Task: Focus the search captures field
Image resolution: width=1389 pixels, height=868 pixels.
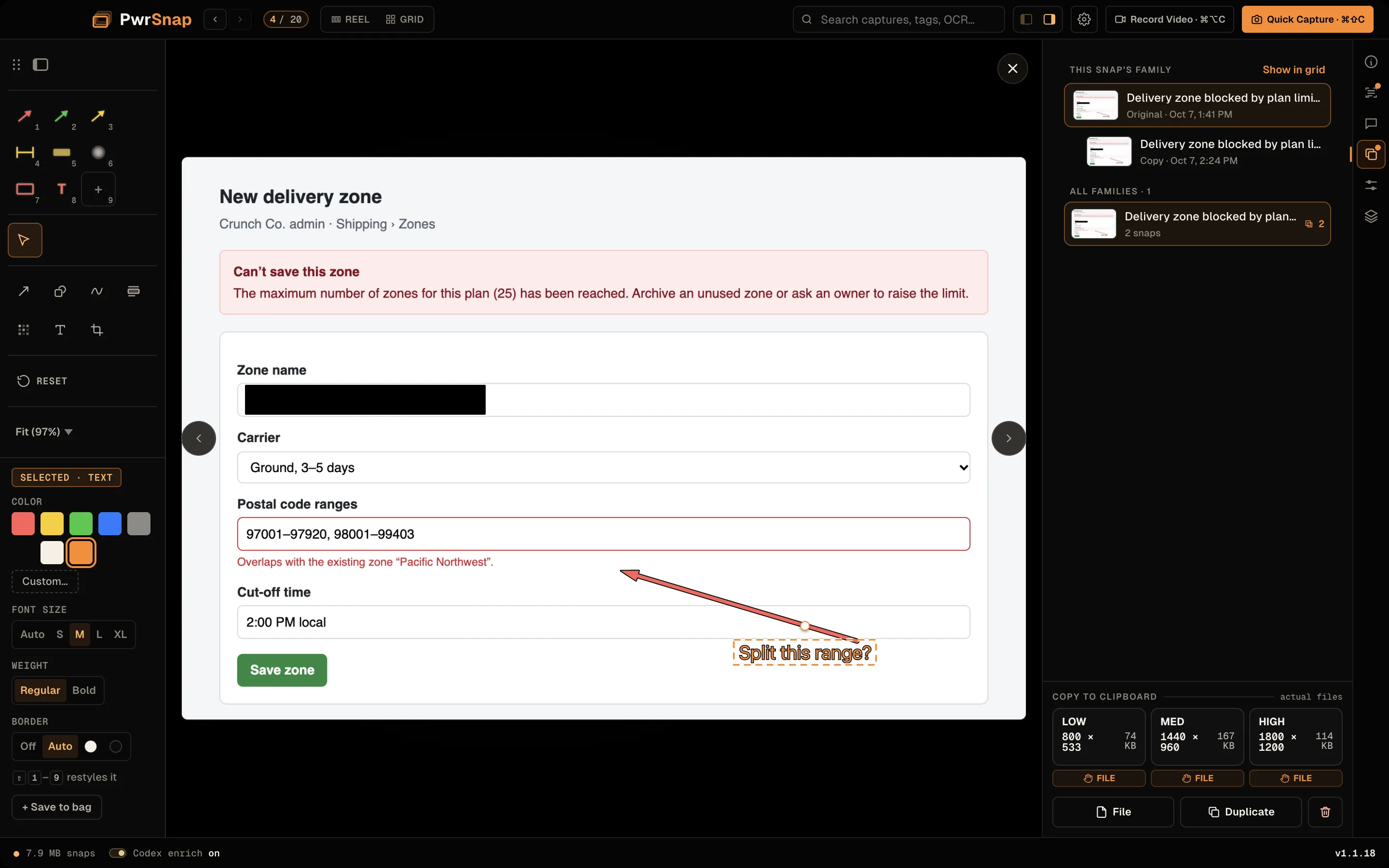Action: [899, 19]
